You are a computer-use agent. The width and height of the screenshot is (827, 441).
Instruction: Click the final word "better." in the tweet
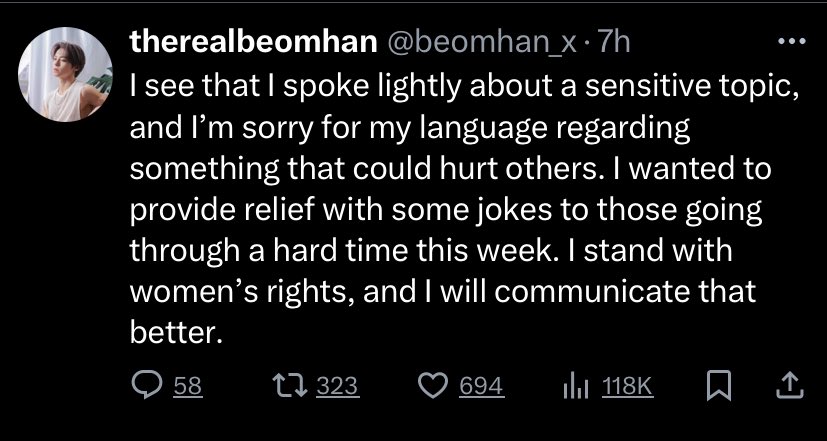click(174, 332)
